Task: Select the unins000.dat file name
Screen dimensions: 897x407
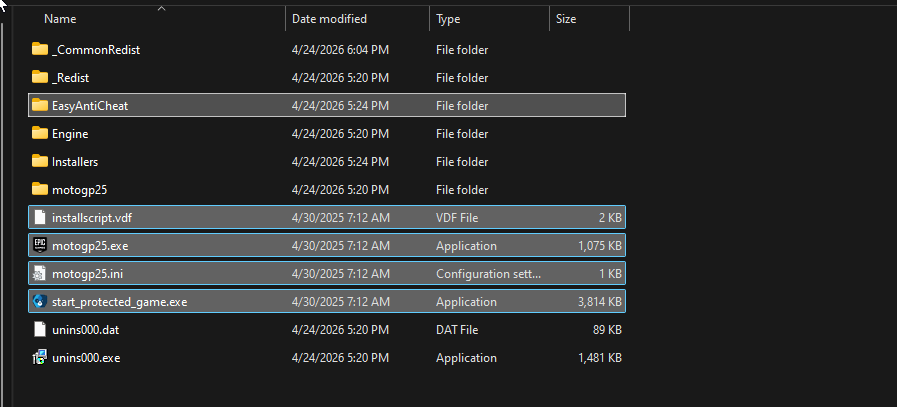Action: 85,330
